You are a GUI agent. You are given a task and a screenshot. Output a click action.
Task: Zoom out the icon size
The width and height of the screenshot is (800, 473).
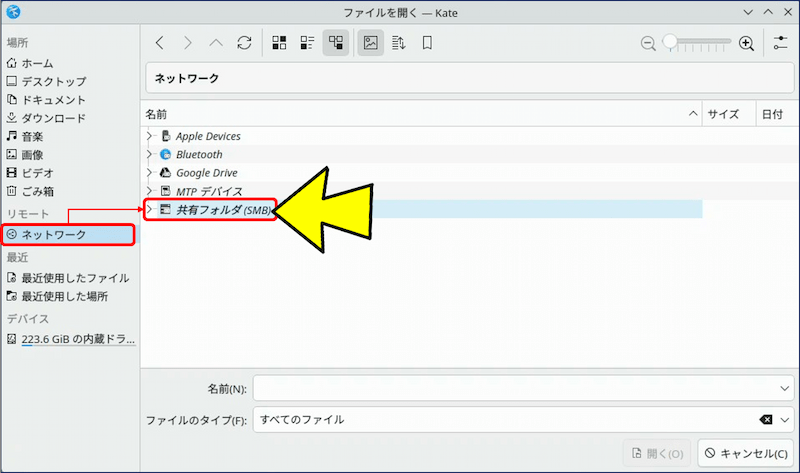pyautogui.click(x=648, y=43)
